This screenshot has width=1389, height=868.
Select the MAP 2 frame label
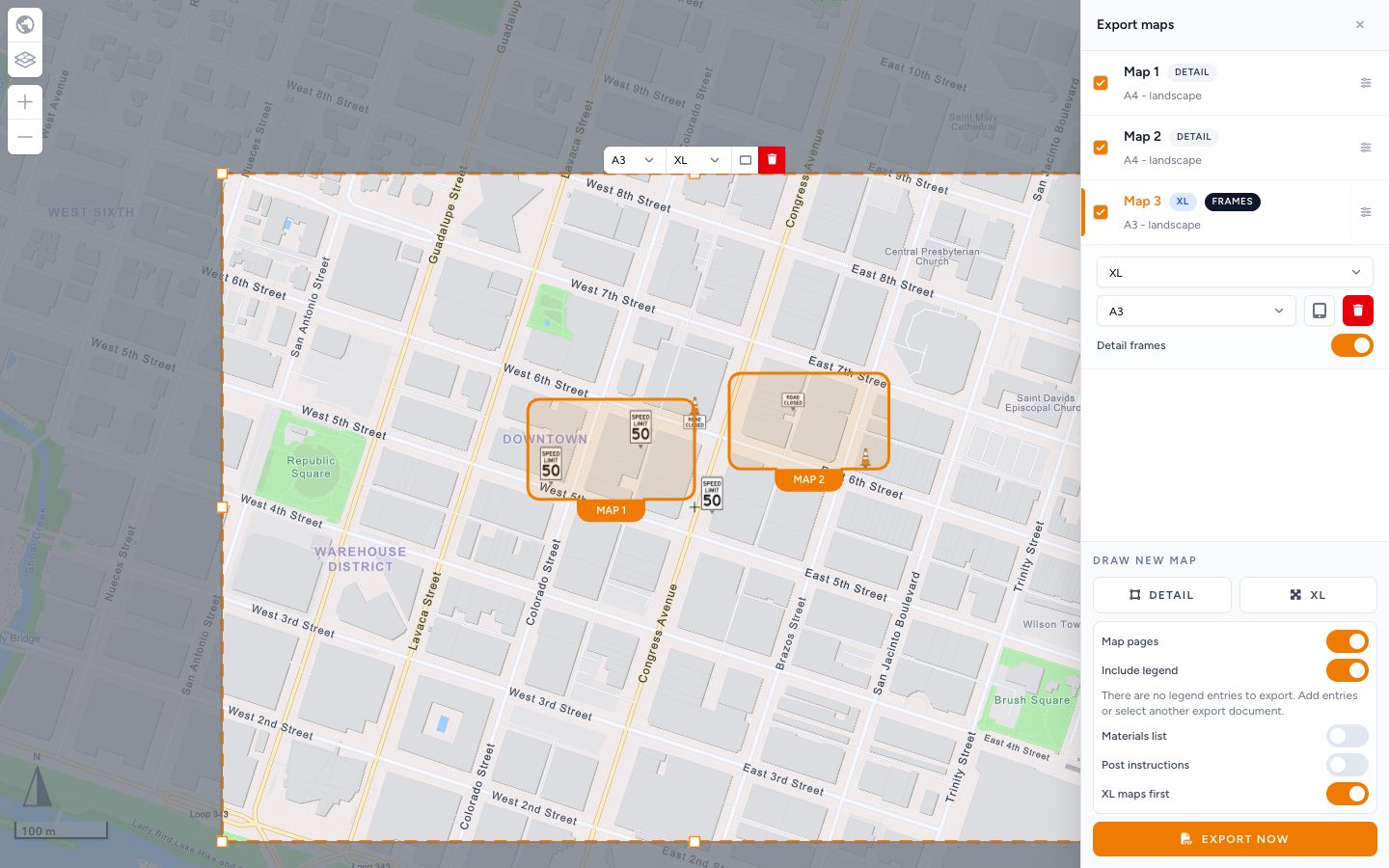coord(809,479)
